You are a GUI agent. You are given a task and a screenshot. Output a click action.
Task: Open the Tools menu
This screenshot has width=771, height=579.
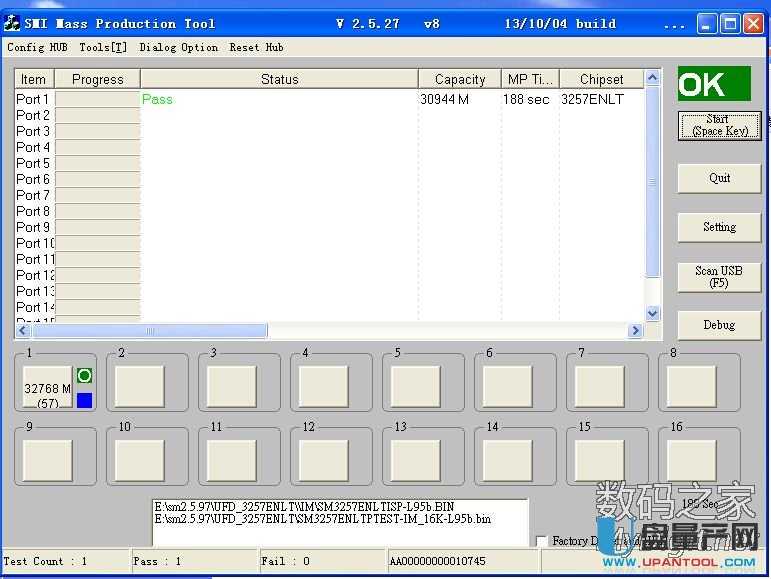click(103, 47)
